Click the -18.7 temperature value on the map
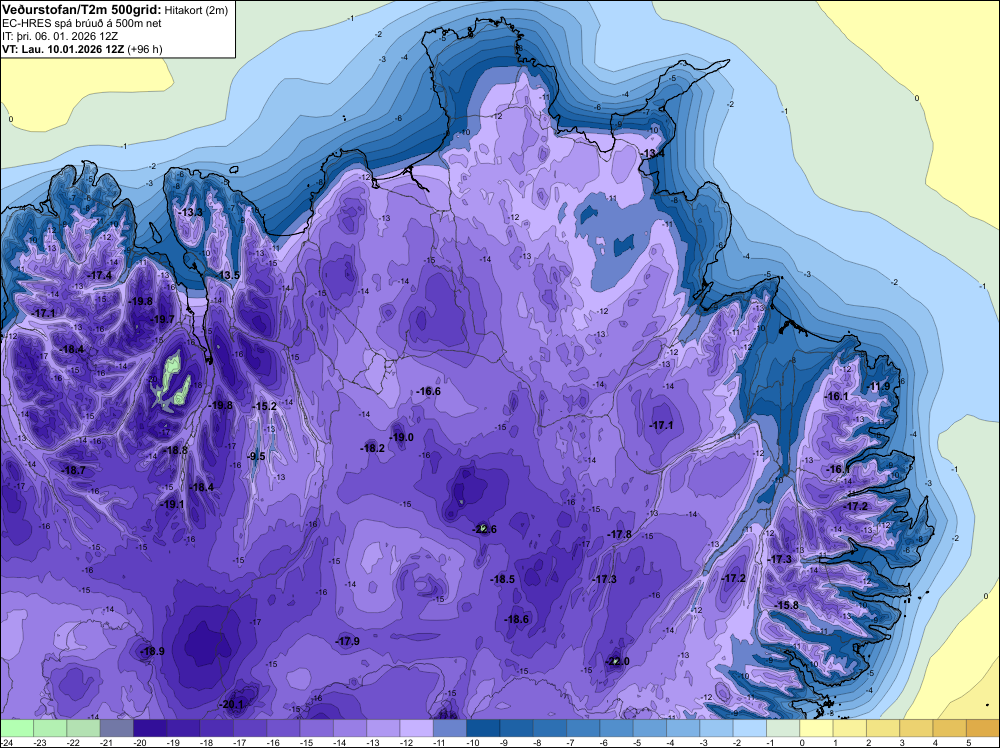Screen dimensions: 1000x748 click(73, 470)
